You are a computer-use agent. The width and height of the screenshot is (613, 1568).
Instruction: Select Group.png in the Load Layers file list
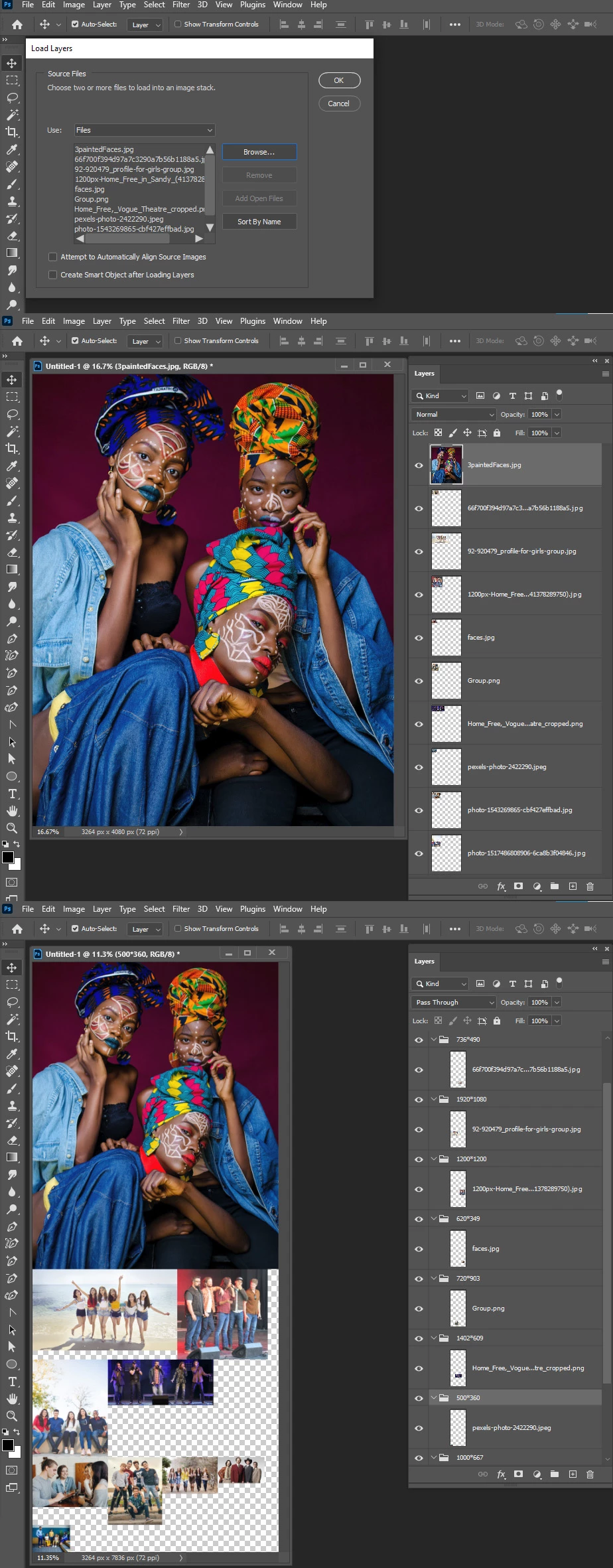click(92, 199)
